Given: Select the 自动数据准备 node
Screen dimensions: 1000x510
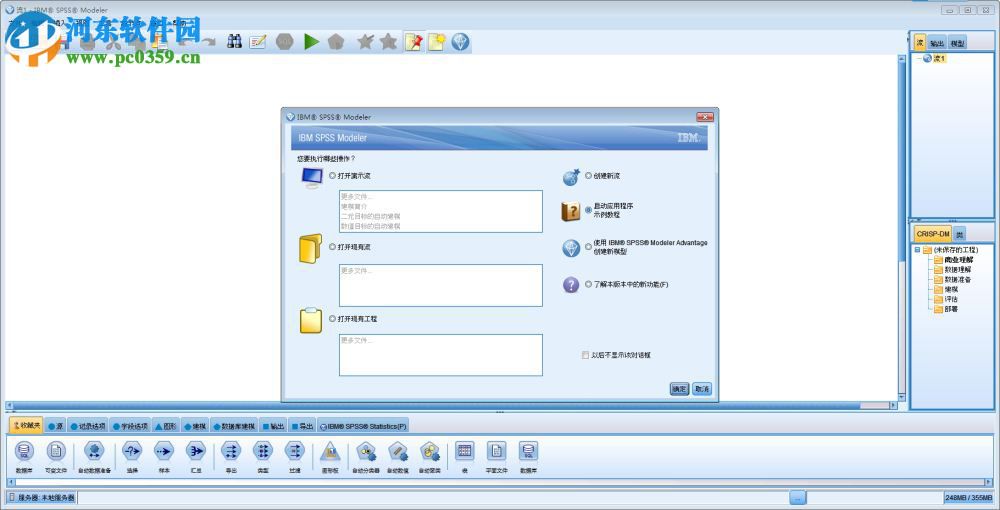Looking at the screenshot, I should click(94, 456).
